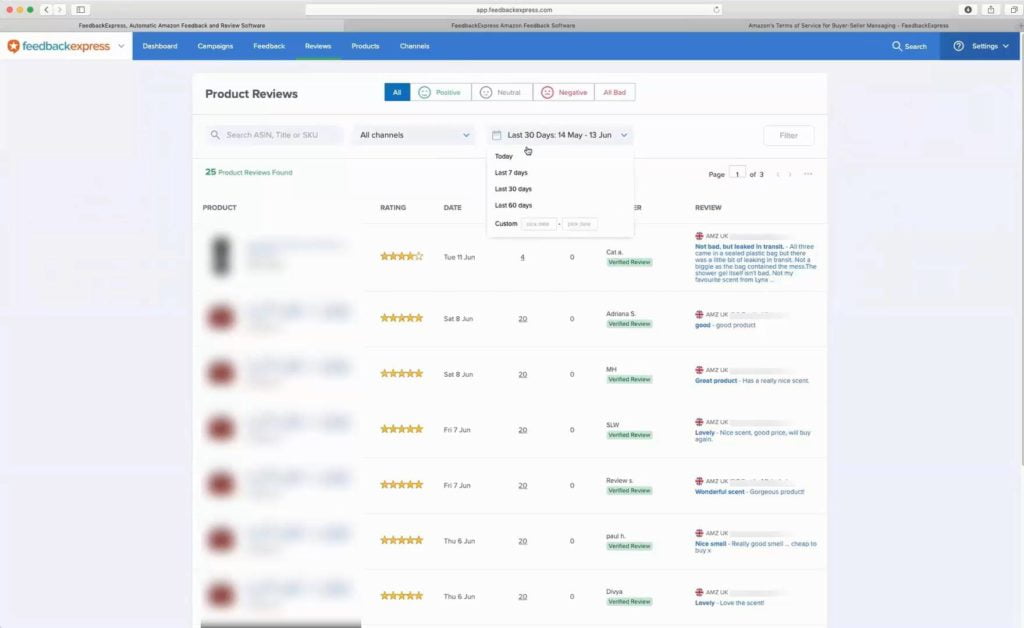Click the five-star rating in the SLW row
The height and width of the screenshot is (628, 1024).
tap(402, 429)
